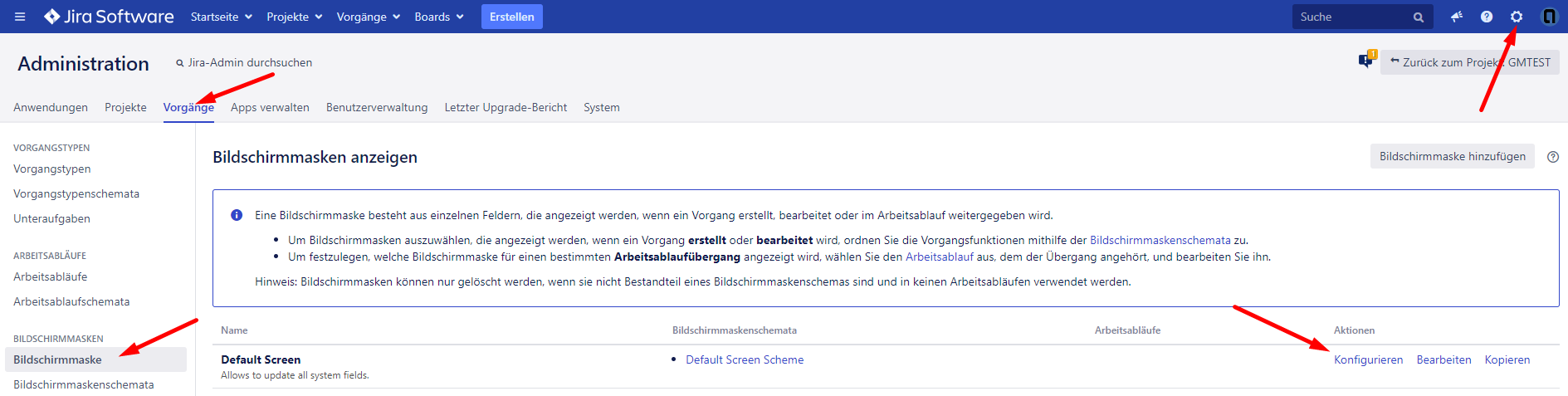
Task: Switch to Benutzerverwaltung tab
Action: [377, 107]
